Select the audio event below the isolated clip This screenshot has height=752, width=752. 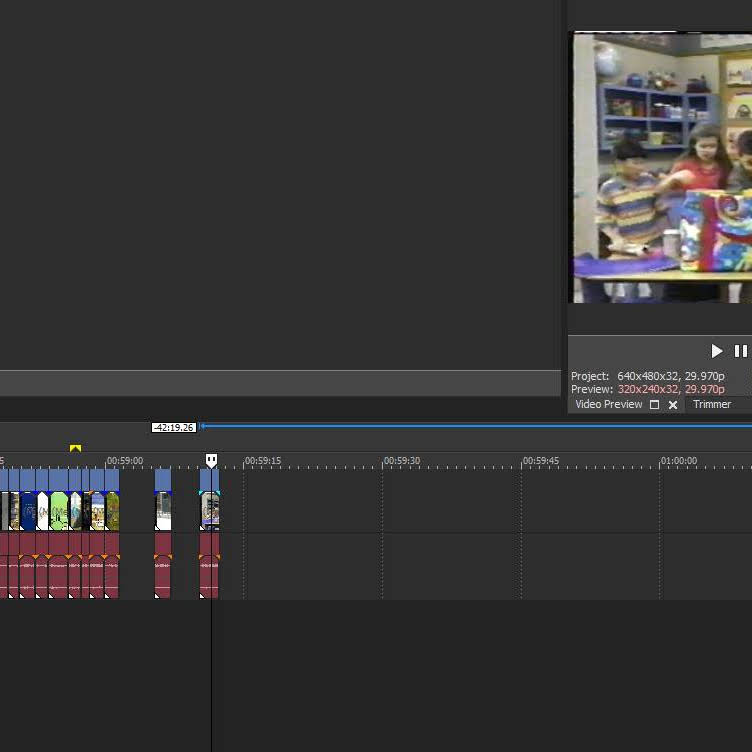point(163,577)
